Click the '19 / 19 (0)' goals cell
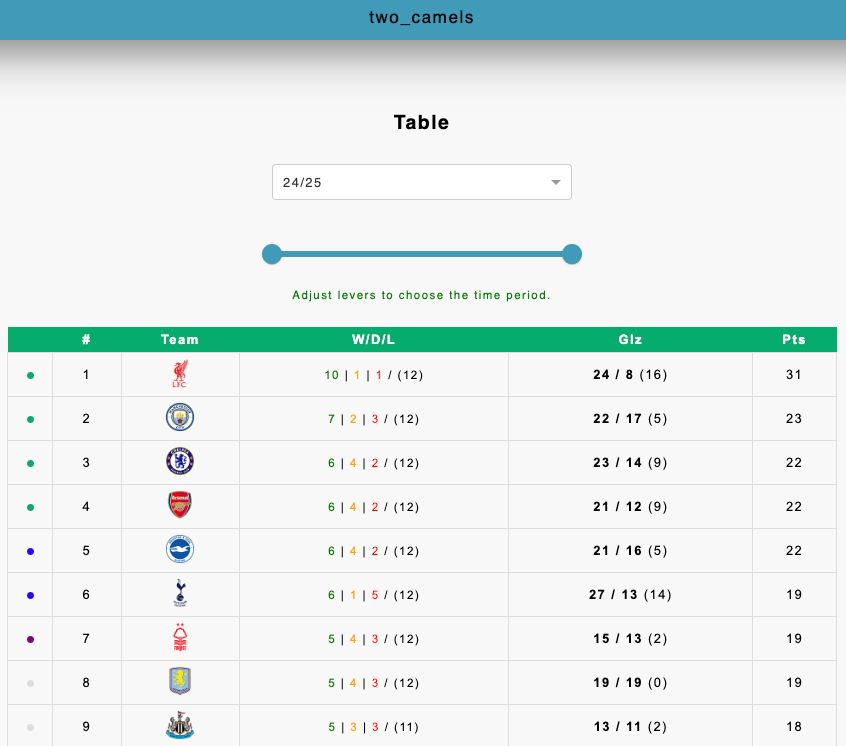846x746 pixels. click(630, 682)
